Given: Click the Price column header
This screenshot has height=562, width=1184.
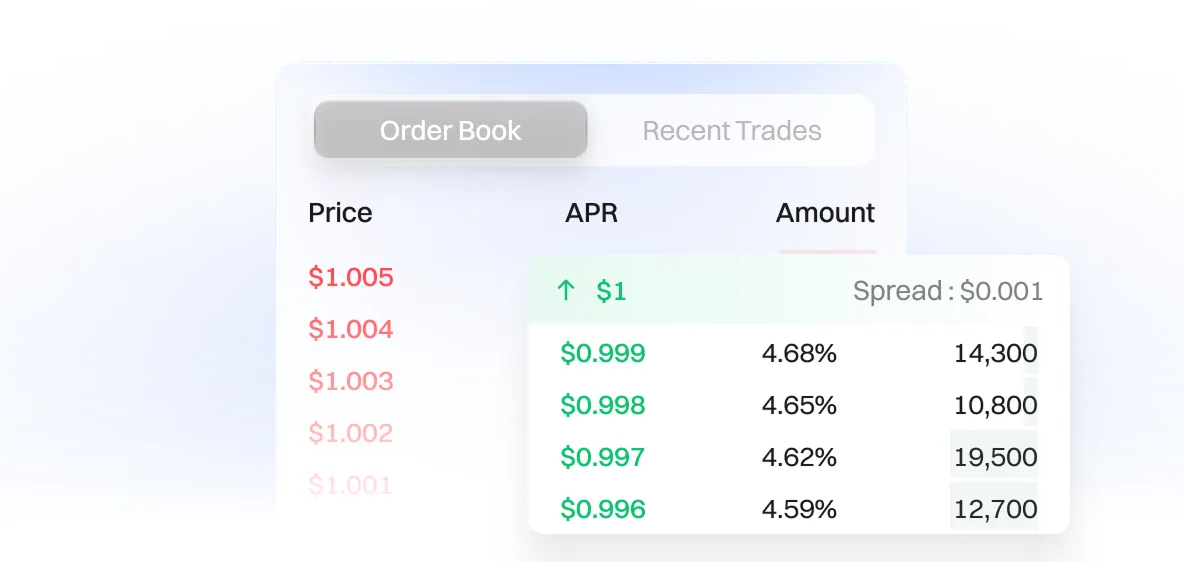Looking at the screenshot, I should click(x=340, y=213).
